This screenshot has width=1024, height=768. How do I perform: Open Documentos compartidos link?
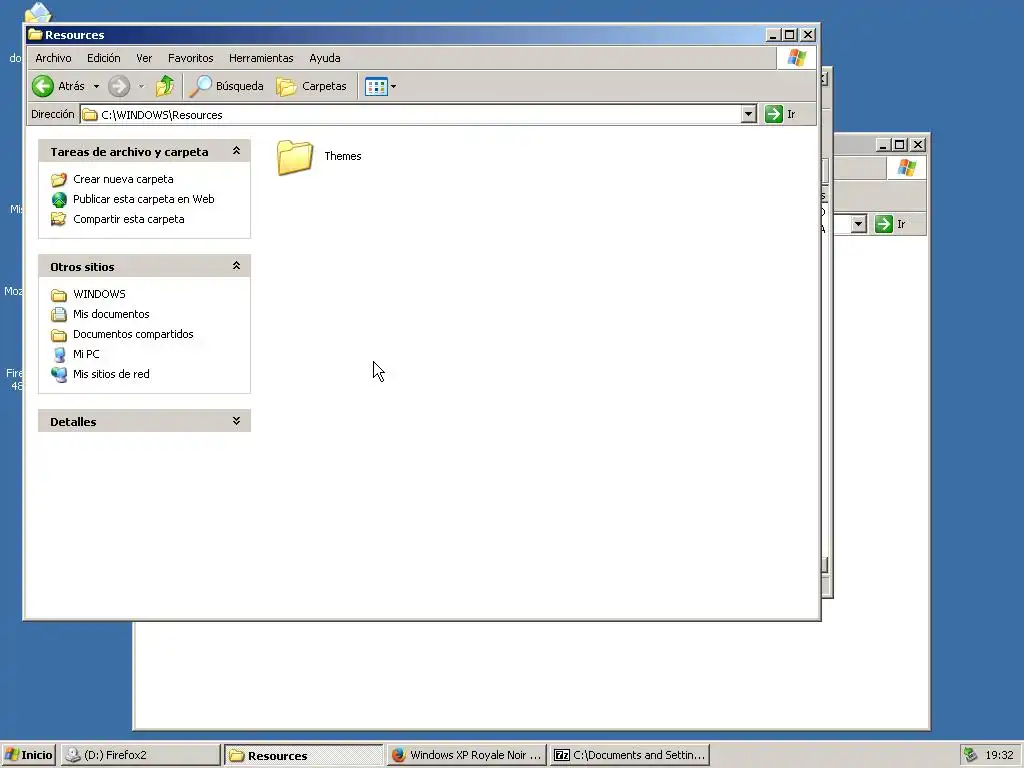[133, 334]
